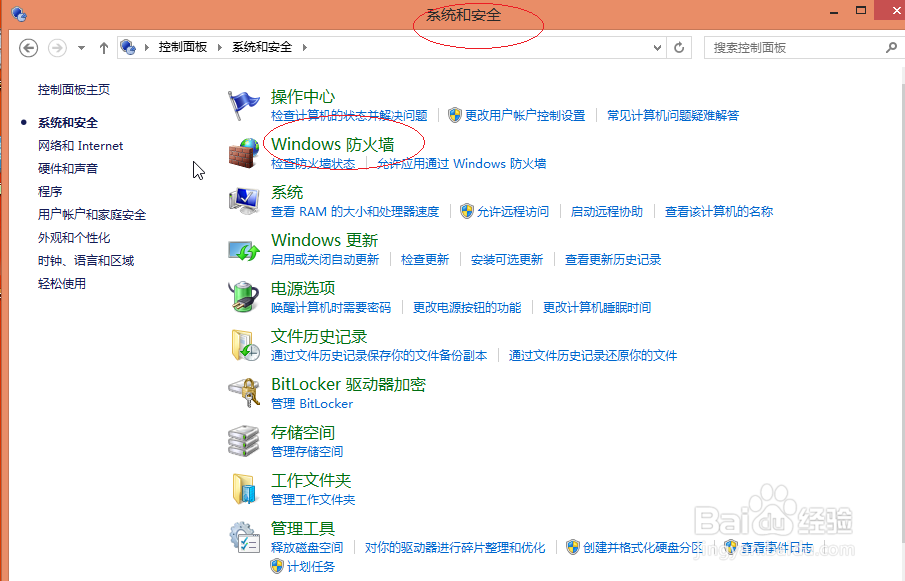Image resolution: width=905 pixels, height=581 pixels.
Task: Click 管理工作文件夹 link
Action: click(x=313, y=499)
